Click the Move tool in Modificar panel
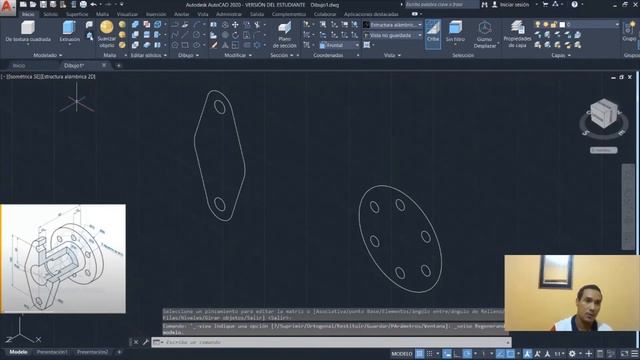640x360 pixels. tap(235, 25)
